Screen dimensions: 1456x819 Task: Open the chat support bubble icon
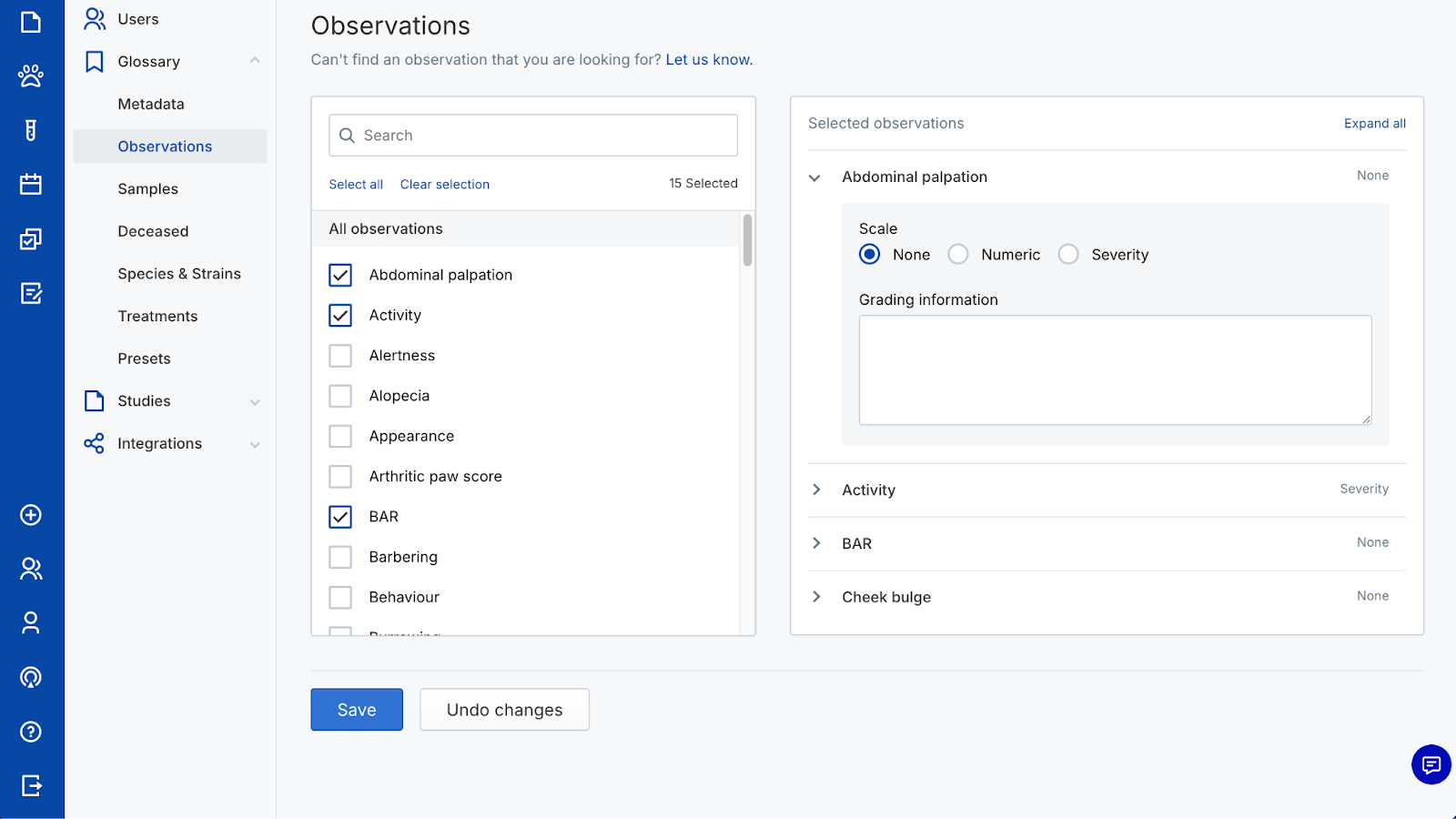click(1431, 764)
